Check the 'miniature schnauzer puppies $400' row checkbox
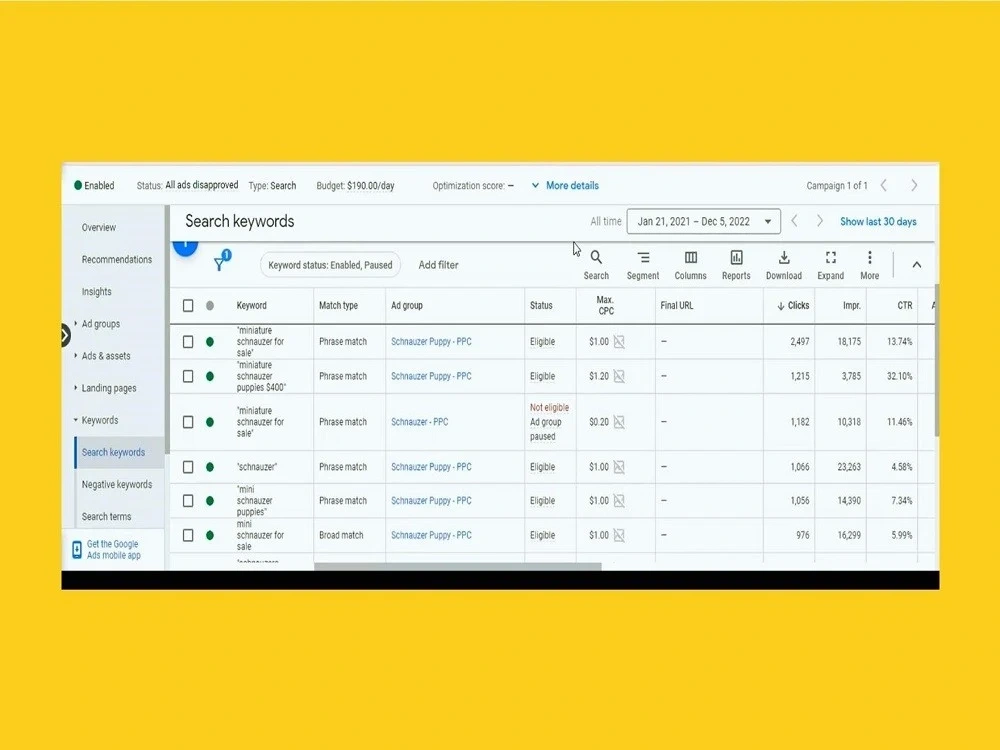 (188, 376)
